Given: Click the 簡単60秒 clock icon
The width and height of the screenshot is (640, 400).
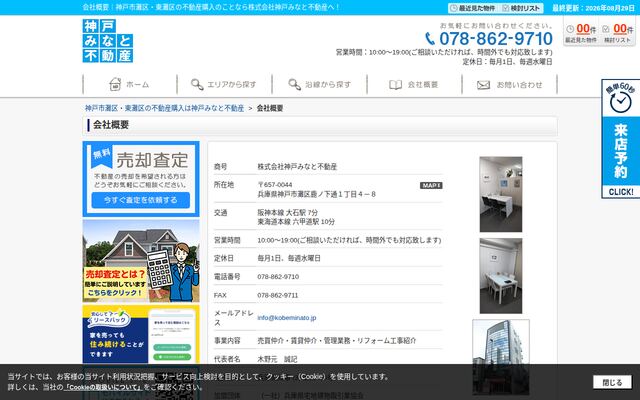Looking at the screenshot, I should 620,102.
